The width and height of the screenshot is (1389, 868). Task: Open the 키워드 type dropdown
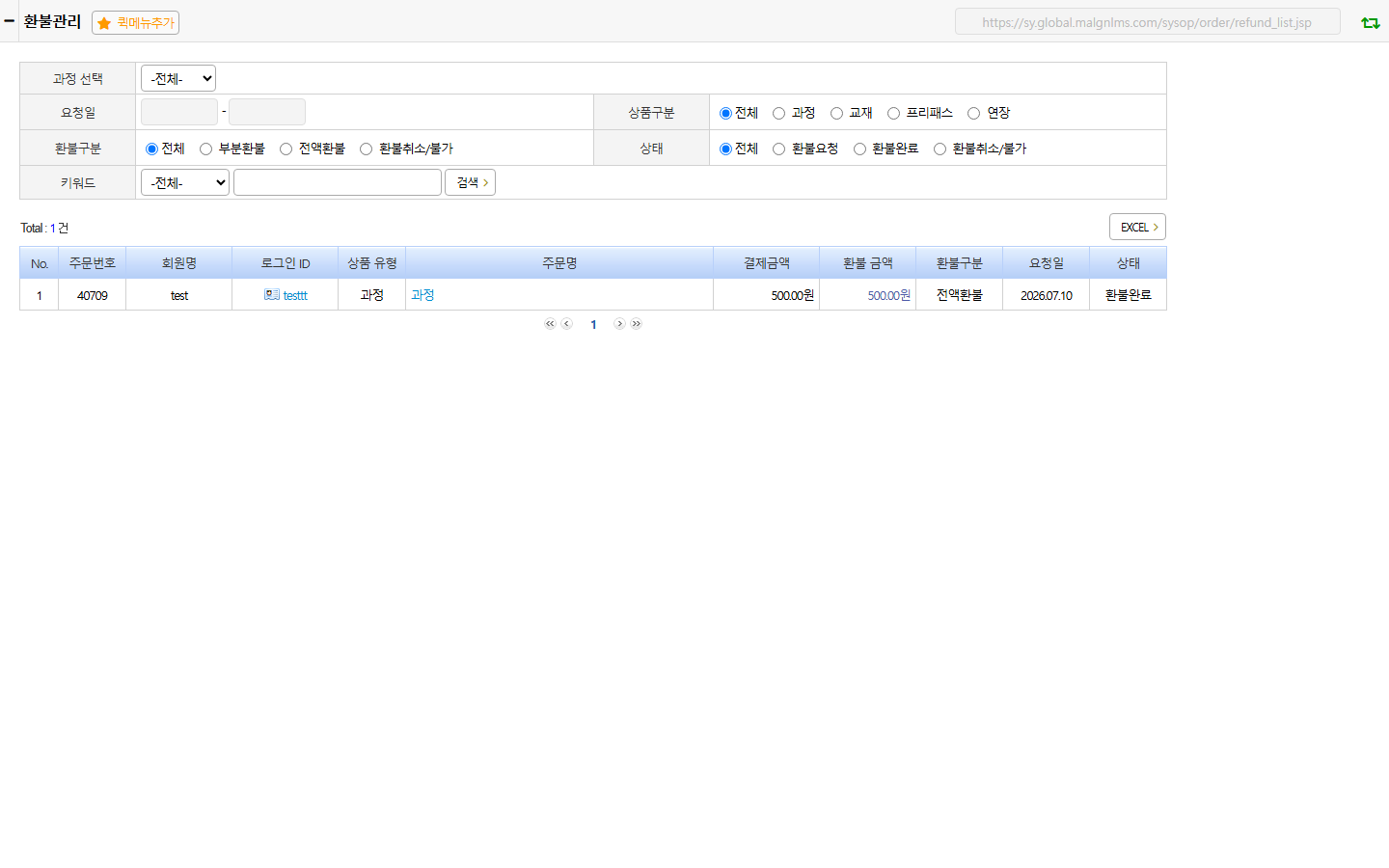click(x=185, y=182)
